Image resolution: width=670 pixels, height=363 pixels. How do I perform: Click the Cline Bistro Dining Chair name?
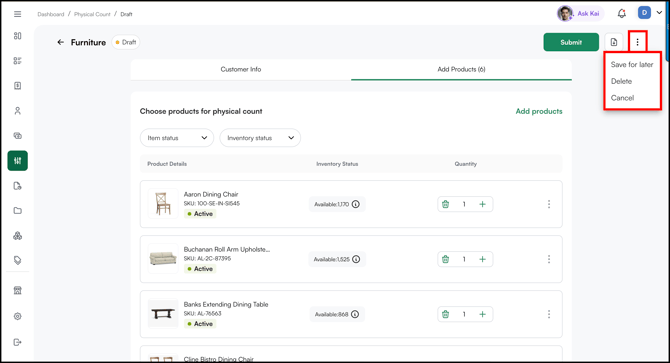219,359
